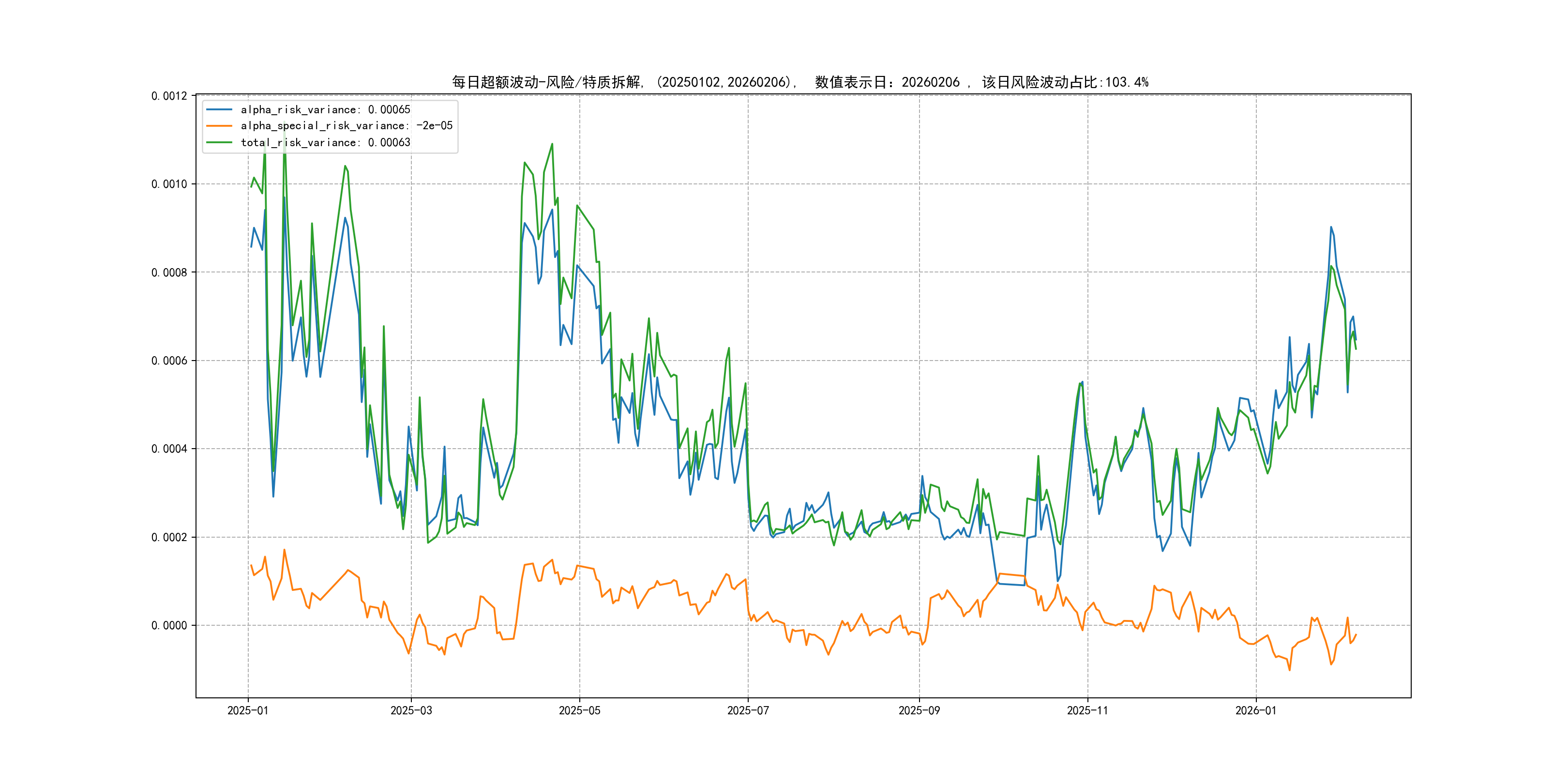Click the 0.0000 y-axis tick label
The width and height of the screenshot is (1568, 784).
[x=169, y=626]
